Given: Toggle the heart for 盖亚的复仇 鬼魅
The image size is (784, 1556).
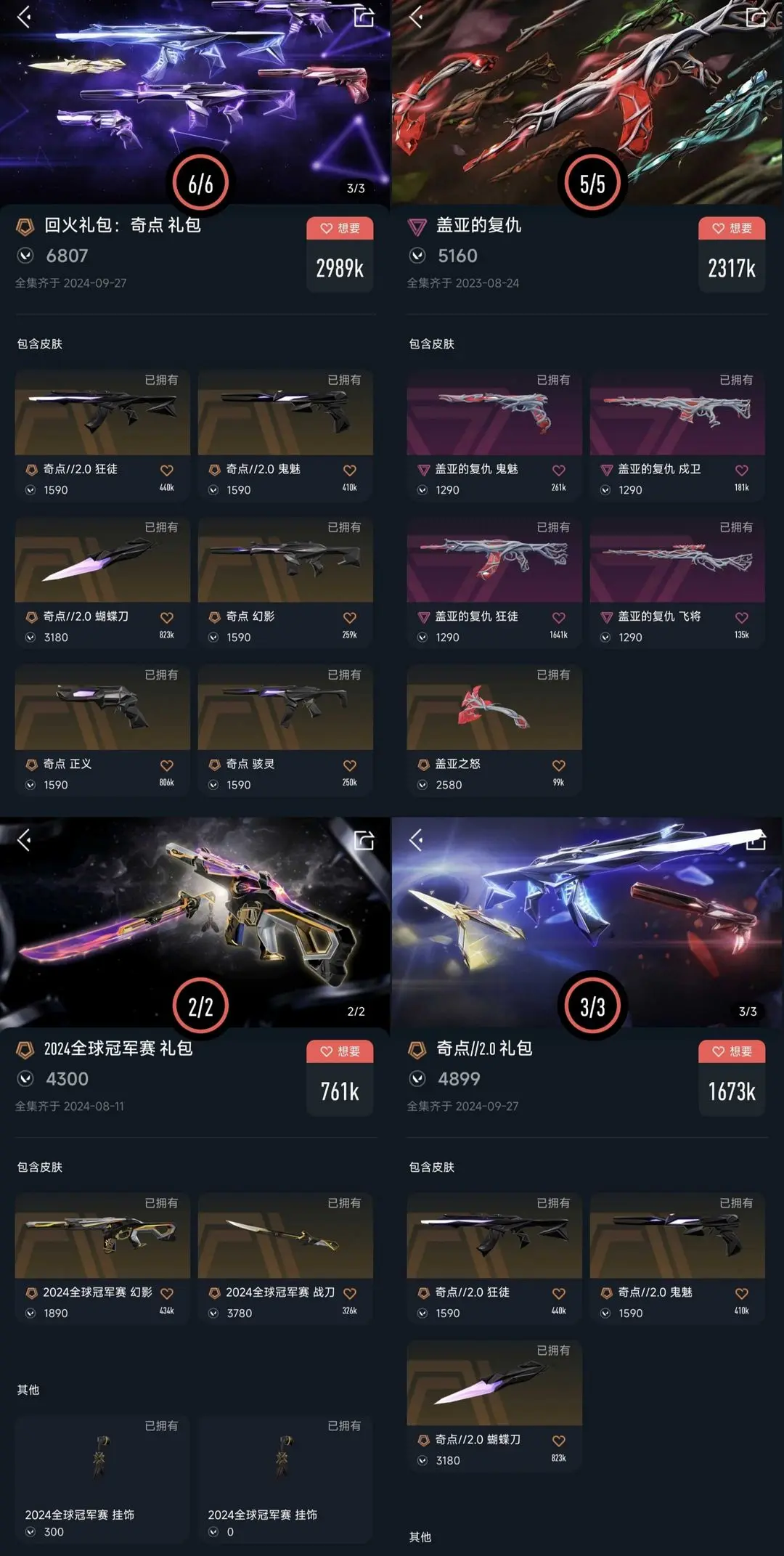Looking at the screenshot, I should [558, 471].
